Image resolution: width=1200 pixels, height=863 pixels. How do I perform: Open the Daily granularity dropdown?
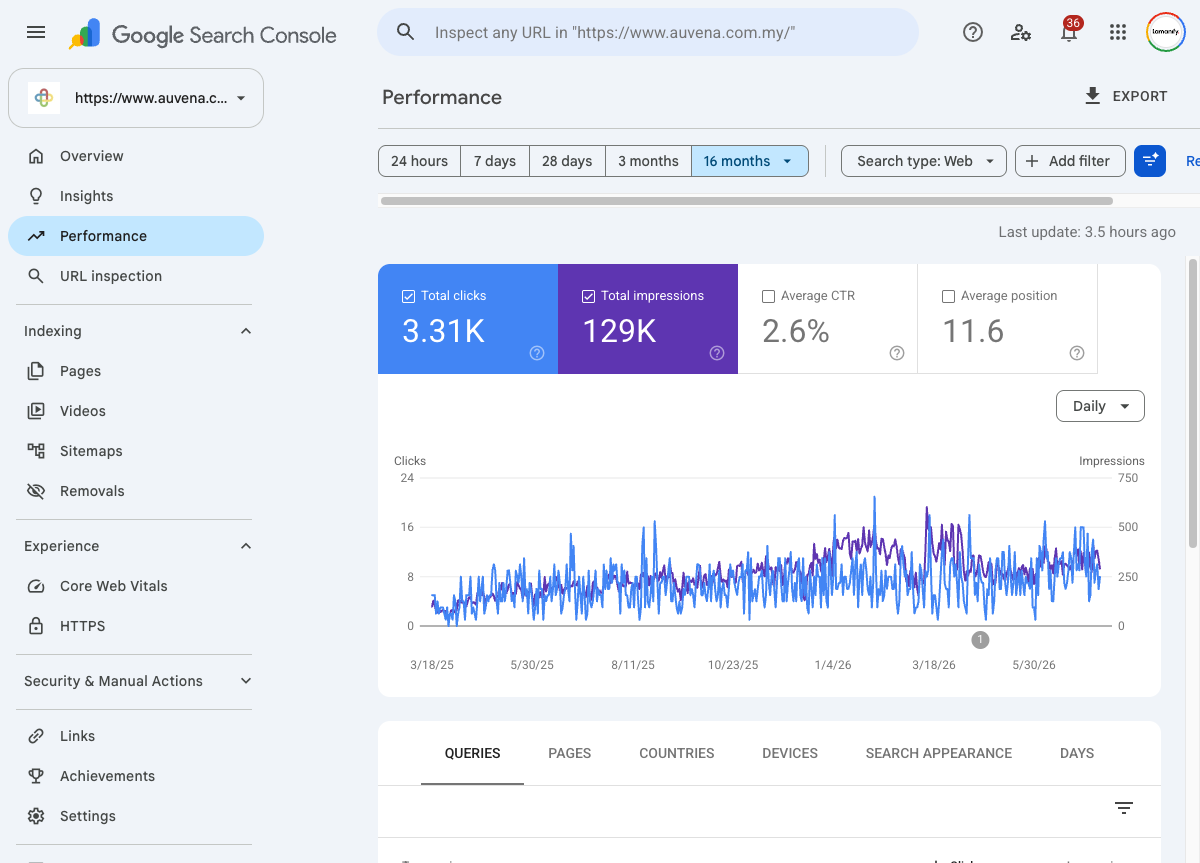1100,406
